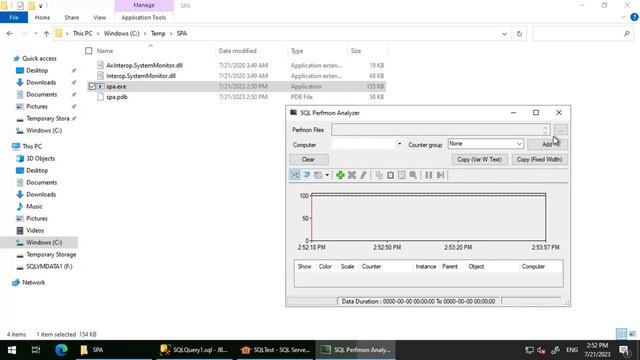This screenshot has width=640, height=360.
Task: Open the Application Tools tab
Action: 144,18
